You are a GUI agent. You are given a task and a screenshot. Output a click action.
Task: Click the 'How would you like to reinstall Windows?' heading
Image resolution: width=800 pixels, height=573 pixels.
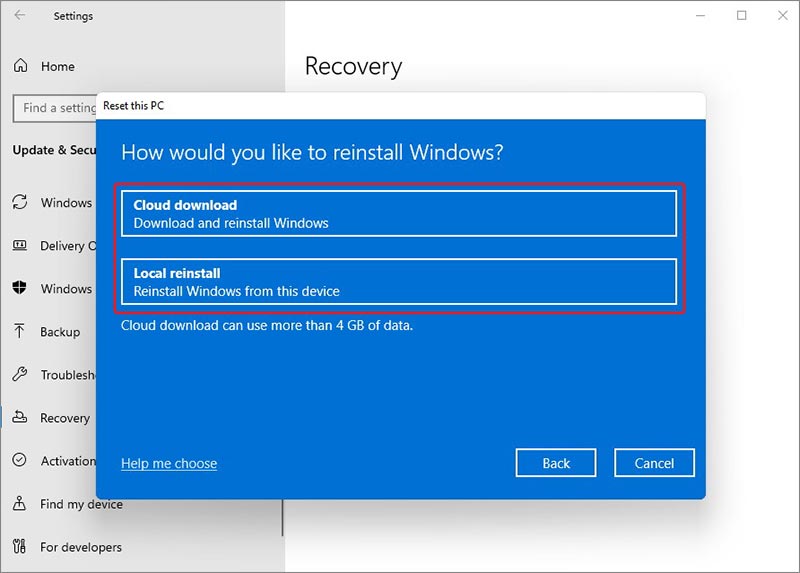click(x=312, y=153)
